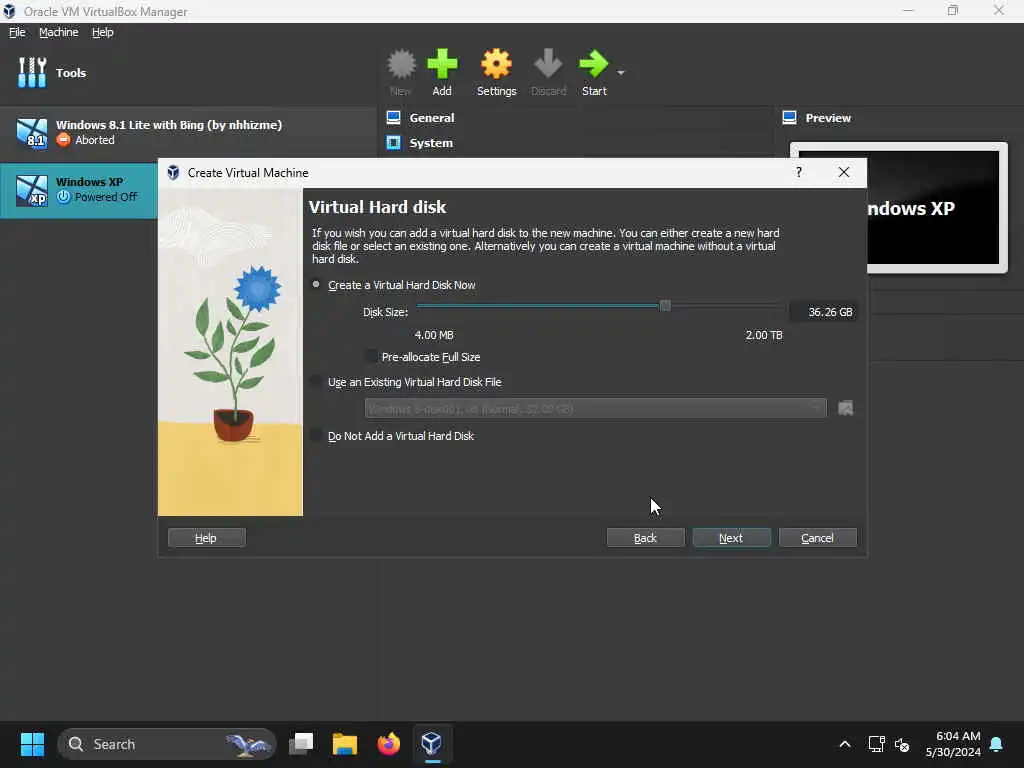This screenshot has width=1024, height=768.
Task: Select Do Not Add a Virtual Hard Disk
Action: point(316,436)
